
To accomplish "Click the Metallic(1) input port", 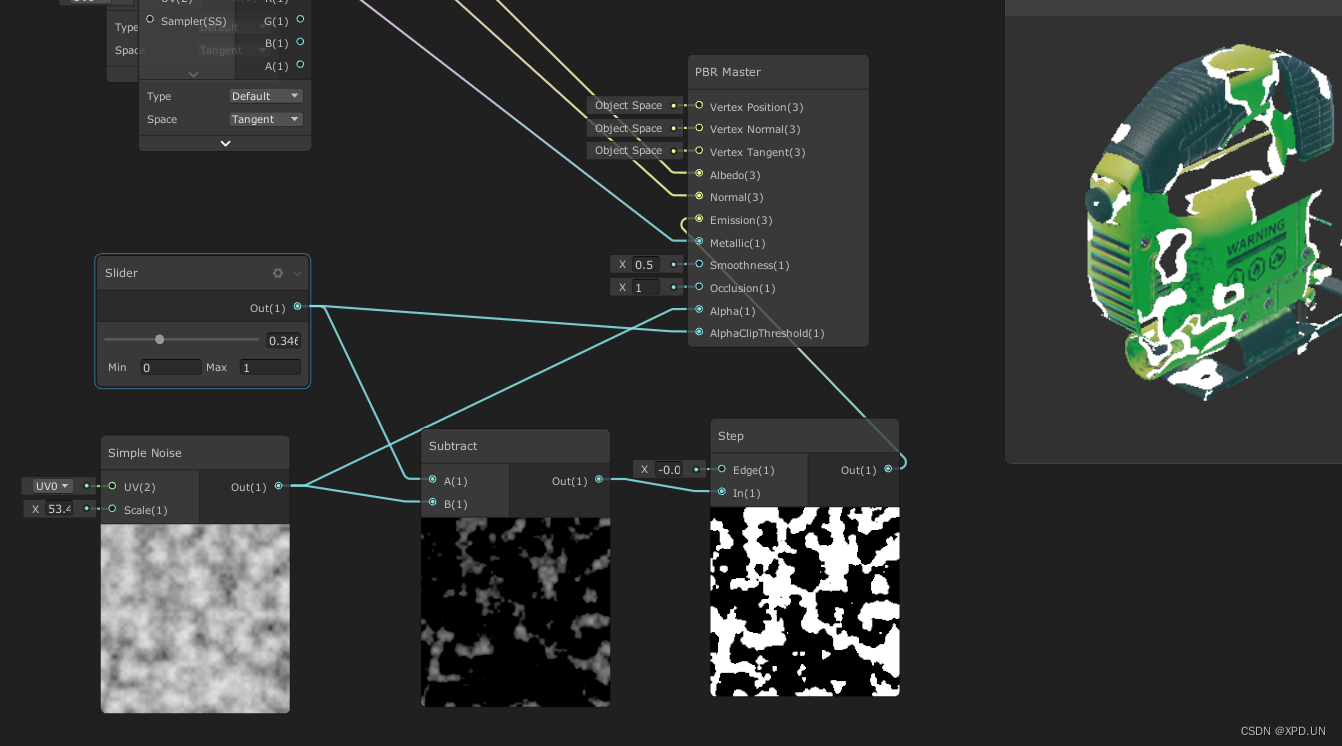I will (x=699, y=241).
